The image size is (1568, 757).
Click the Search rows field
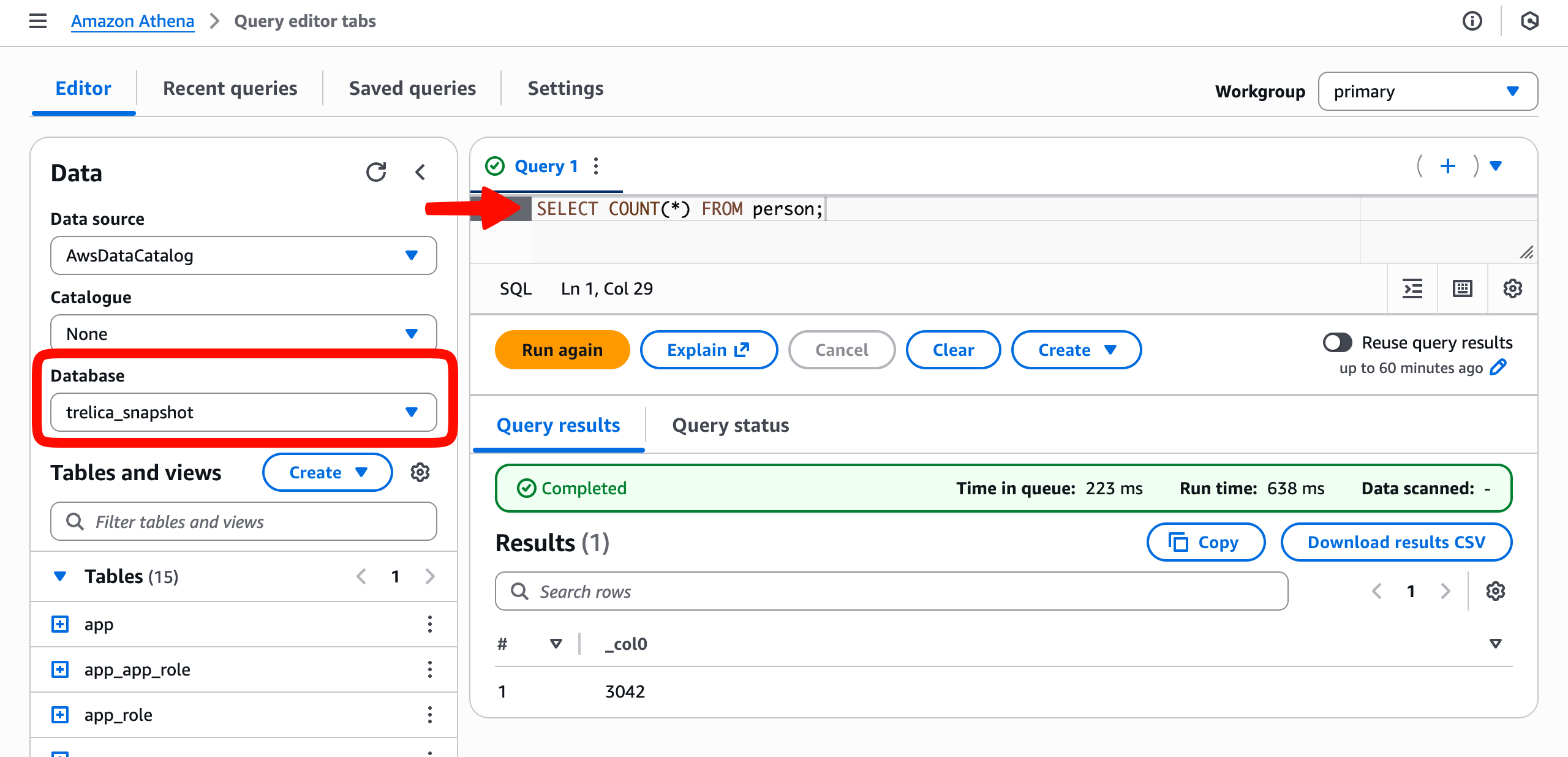891,591
